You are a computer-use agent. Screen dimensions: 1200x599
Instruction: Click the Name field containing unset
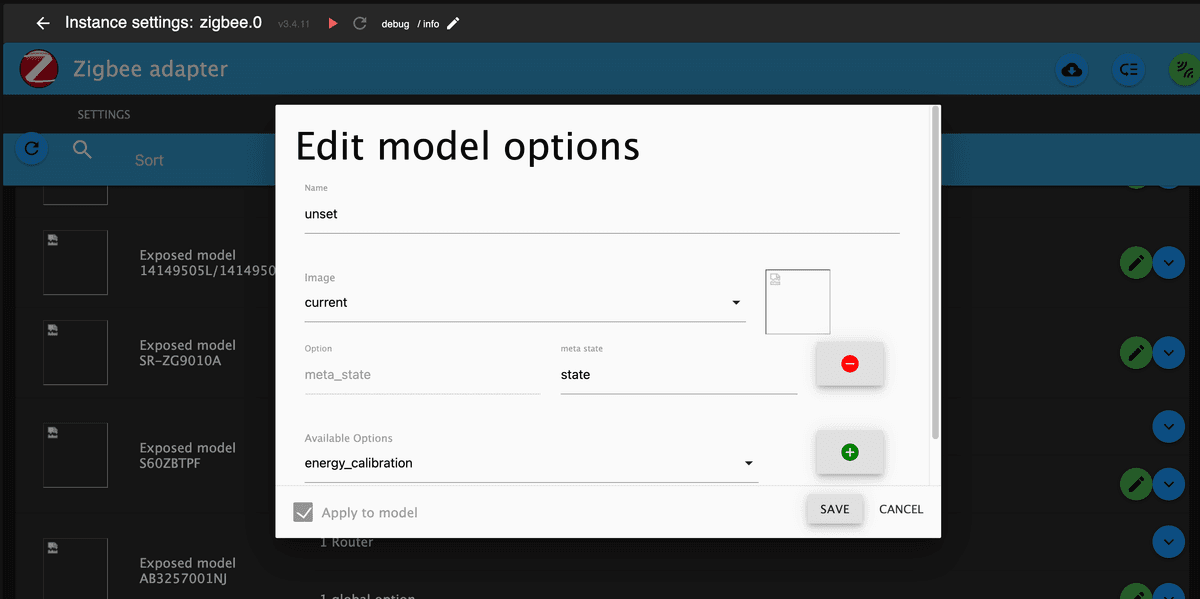point(602,214)
